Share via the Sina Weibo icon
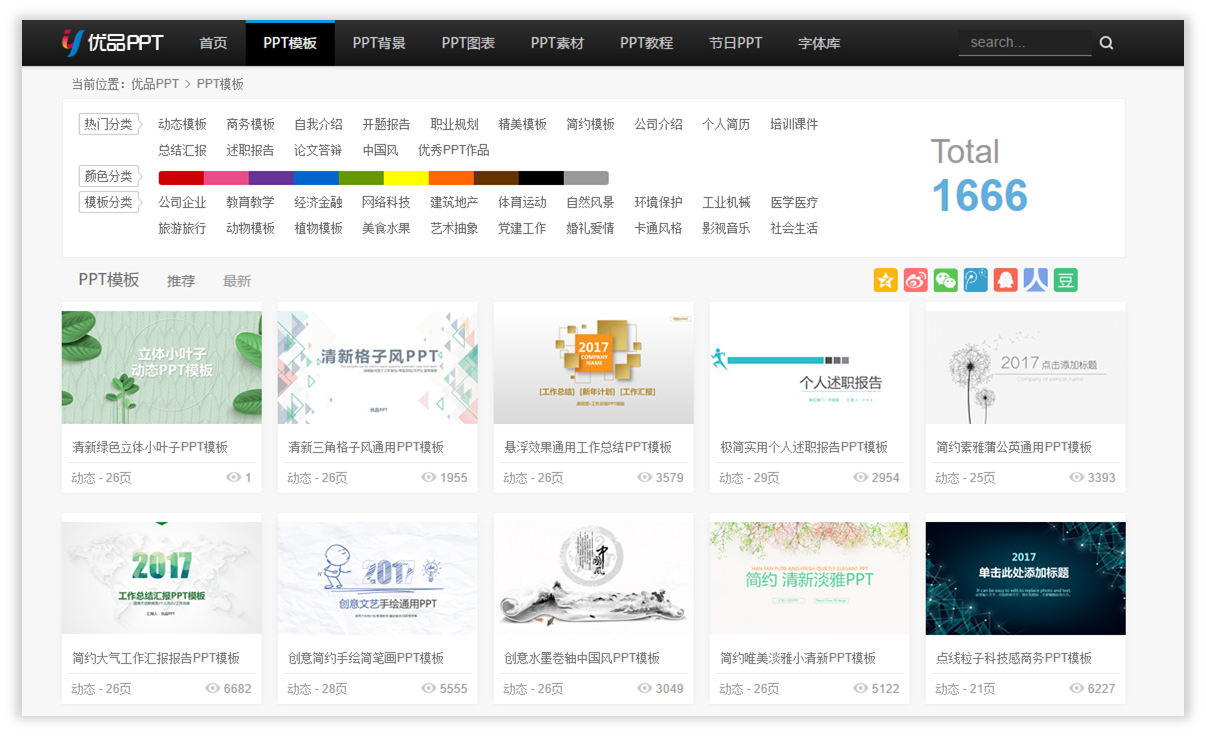Viewport: 1206px width, 736px height. (x=915, y=280)
